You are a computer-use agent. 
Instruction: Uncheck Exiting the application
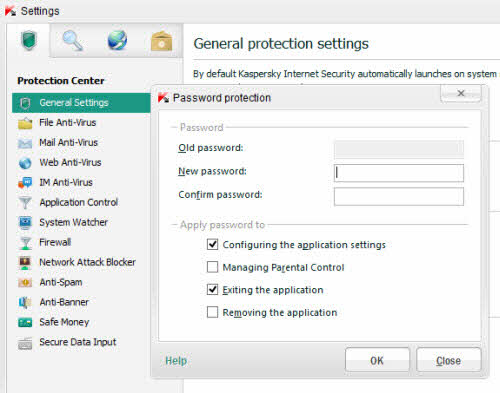tap(212, 290)
